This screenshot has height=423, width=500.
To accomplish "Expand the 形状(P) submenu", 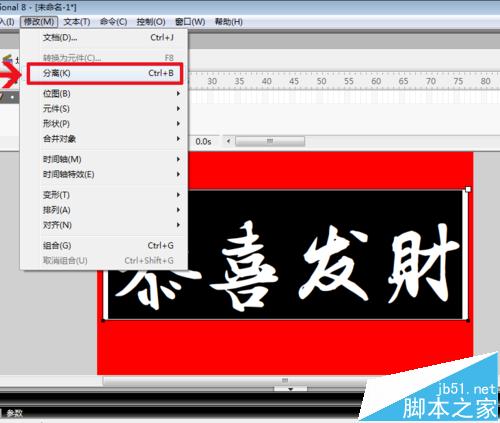I will pyautogui.click(x=104, y=124).
